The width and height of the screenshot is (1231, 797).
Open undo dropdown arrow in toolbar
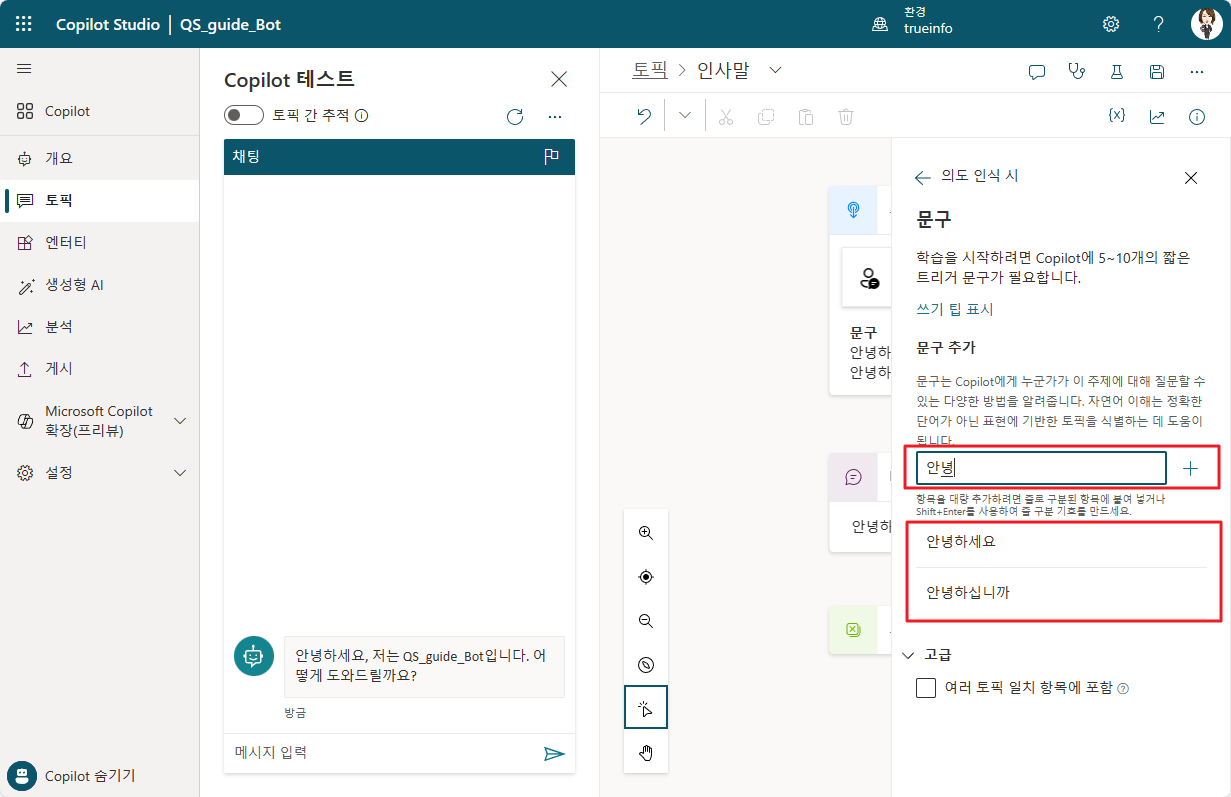tap(685, 116)
